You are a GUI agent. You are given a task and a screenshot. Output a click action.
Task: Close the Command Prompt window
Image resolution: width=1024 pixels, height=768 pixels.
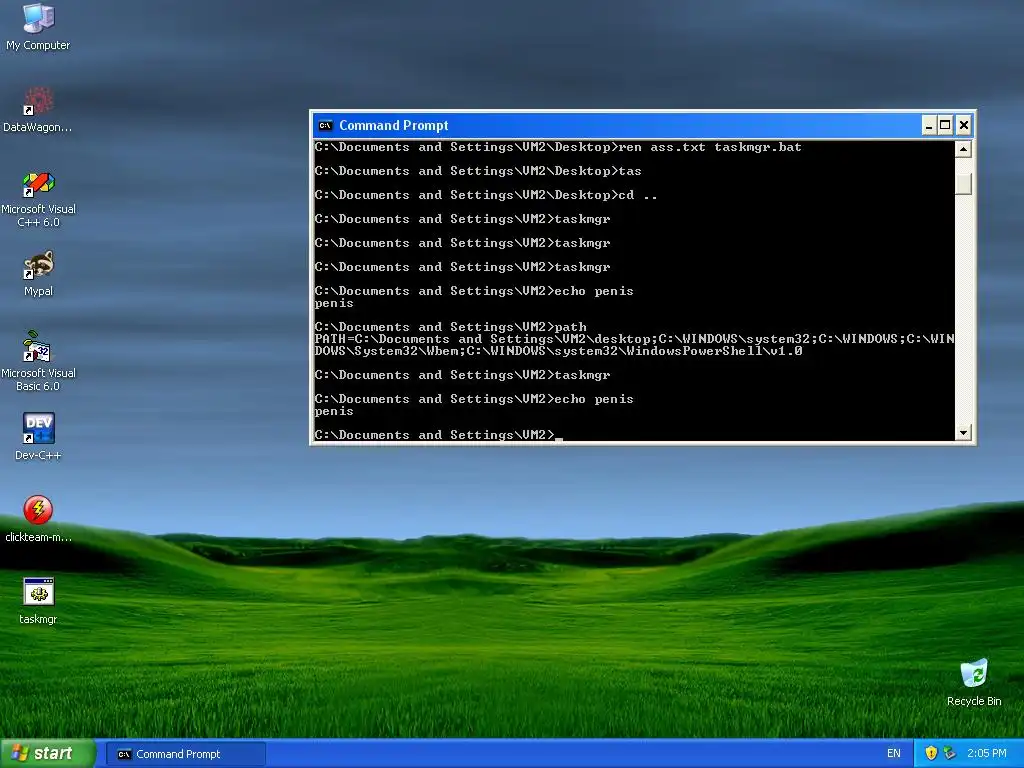click(963, 125)
